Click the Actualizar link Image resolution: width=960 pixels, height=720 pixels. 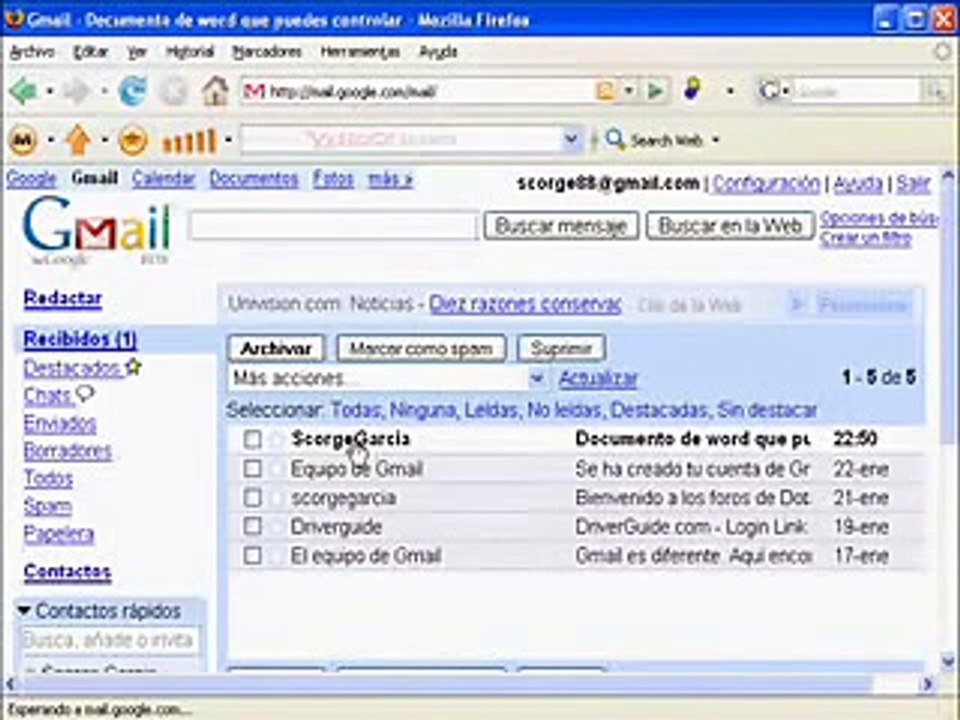tap(598, 379)
